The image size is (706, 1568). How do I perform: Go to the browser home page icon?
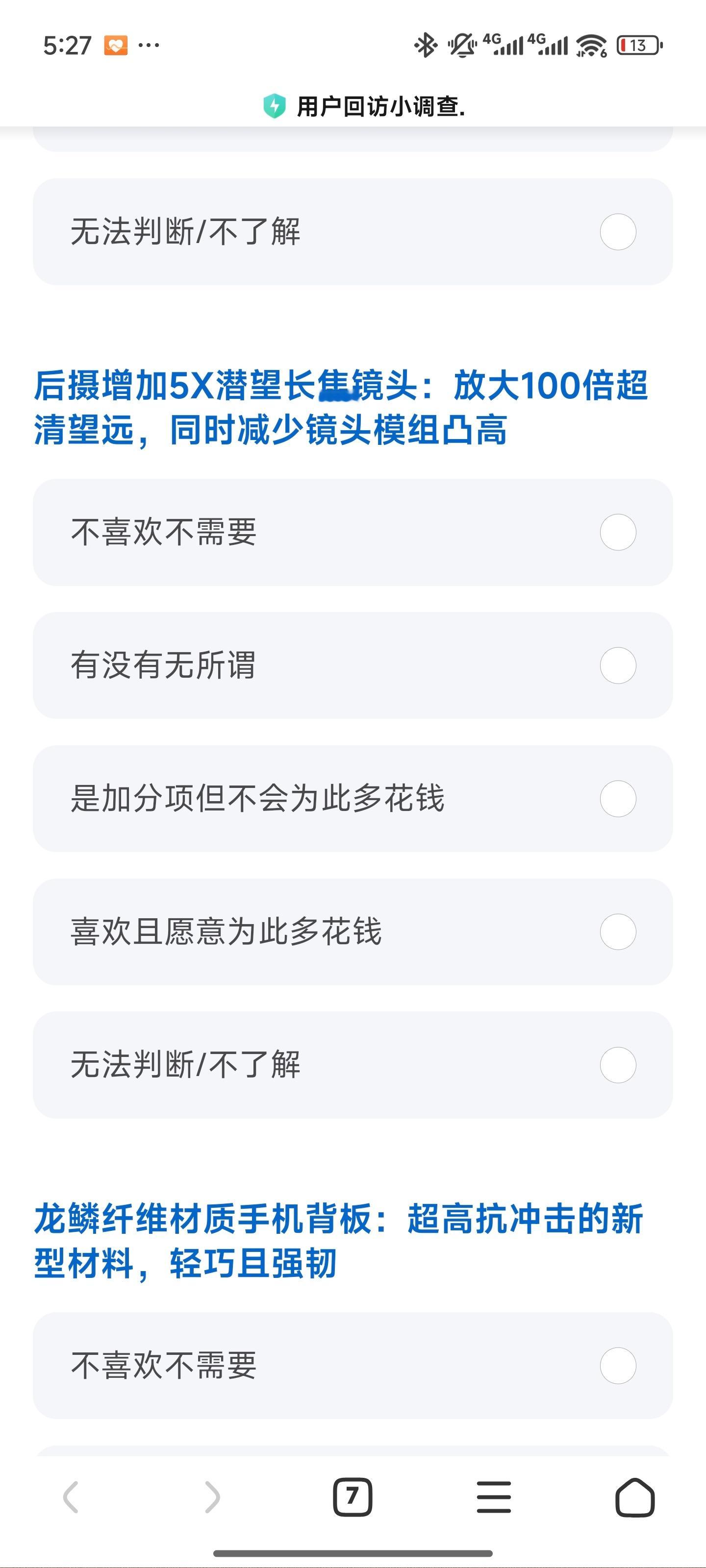point(635,1497)
